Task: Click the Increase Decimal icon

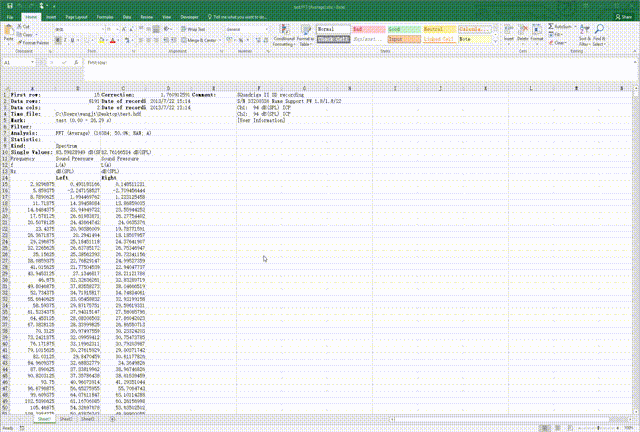Action: click(258, 40)
